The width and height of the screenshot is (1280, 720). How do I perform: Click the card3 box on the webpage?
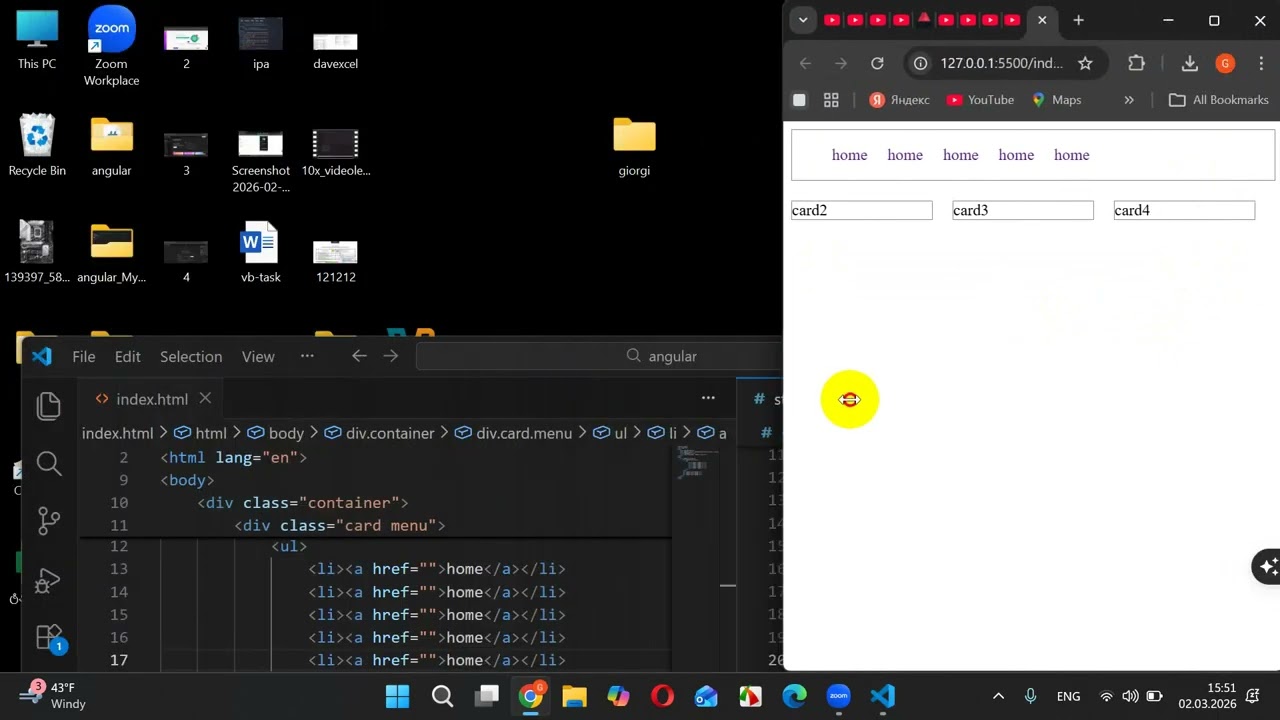(x=1022, y=210)
